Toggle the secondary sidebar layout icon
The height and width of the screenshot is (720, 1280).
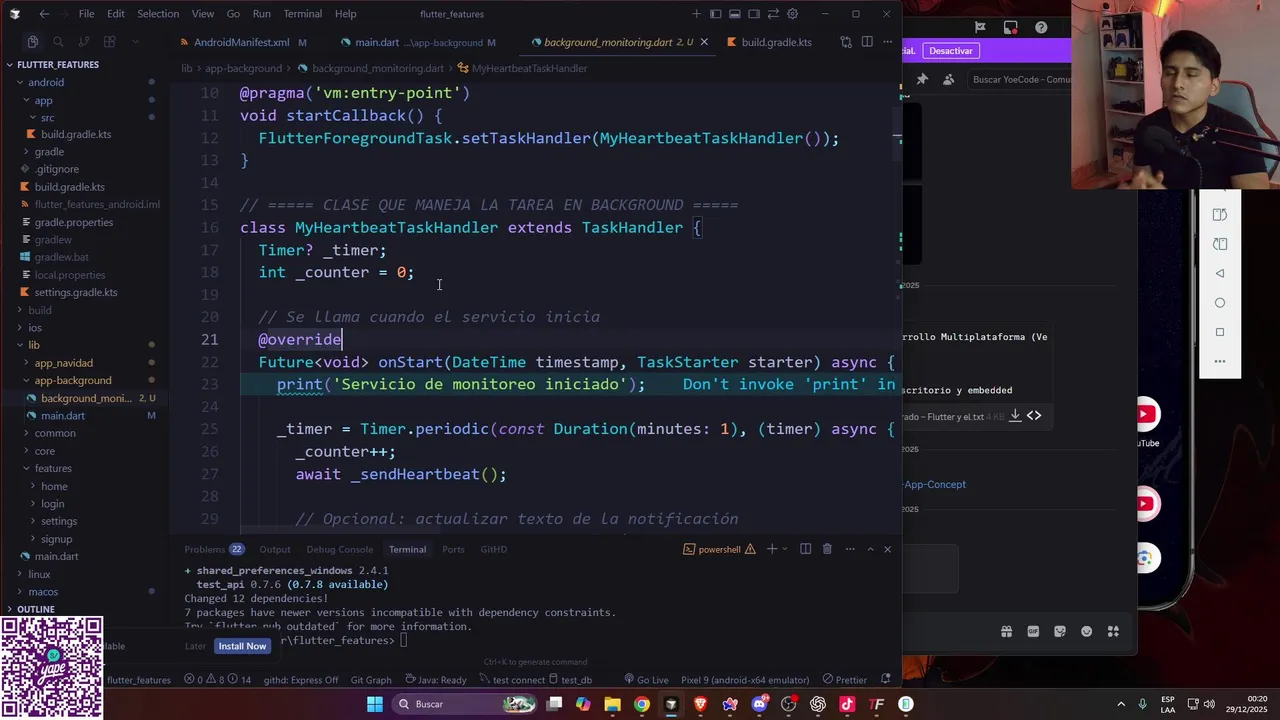tap(753, 14)
